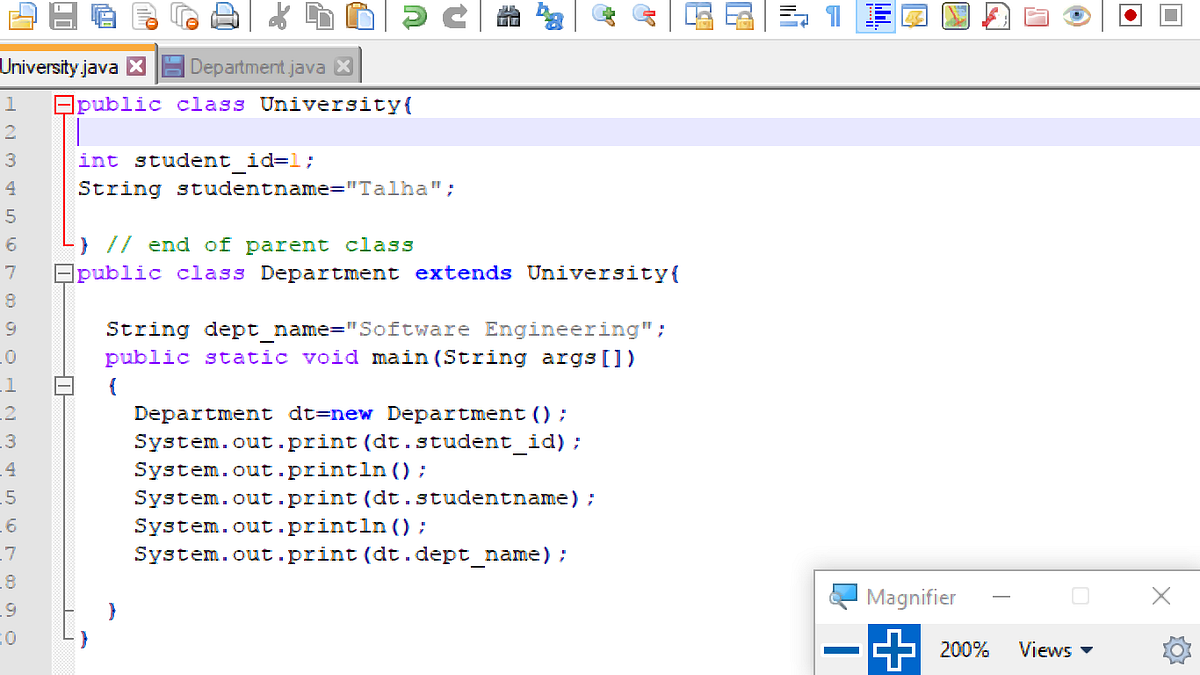The width and height of the screenshot is (1200, 675).
Task: Close the University.java tab
Action: pos(138,67)
